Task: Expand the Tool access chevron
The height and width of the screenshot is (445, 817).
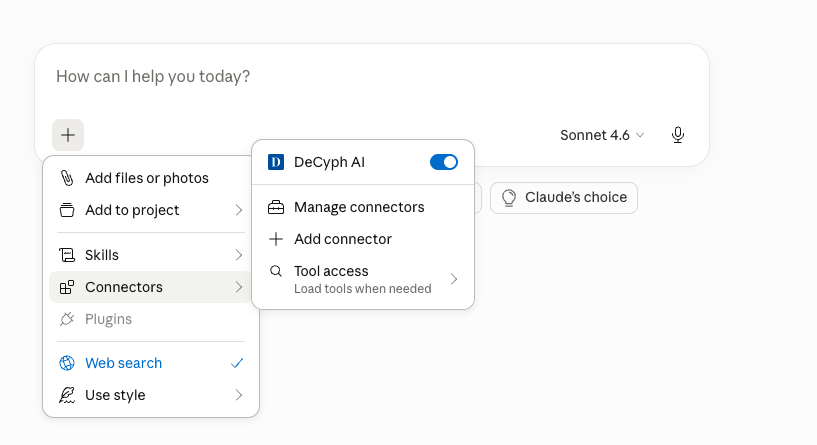Action: point(454,279)
